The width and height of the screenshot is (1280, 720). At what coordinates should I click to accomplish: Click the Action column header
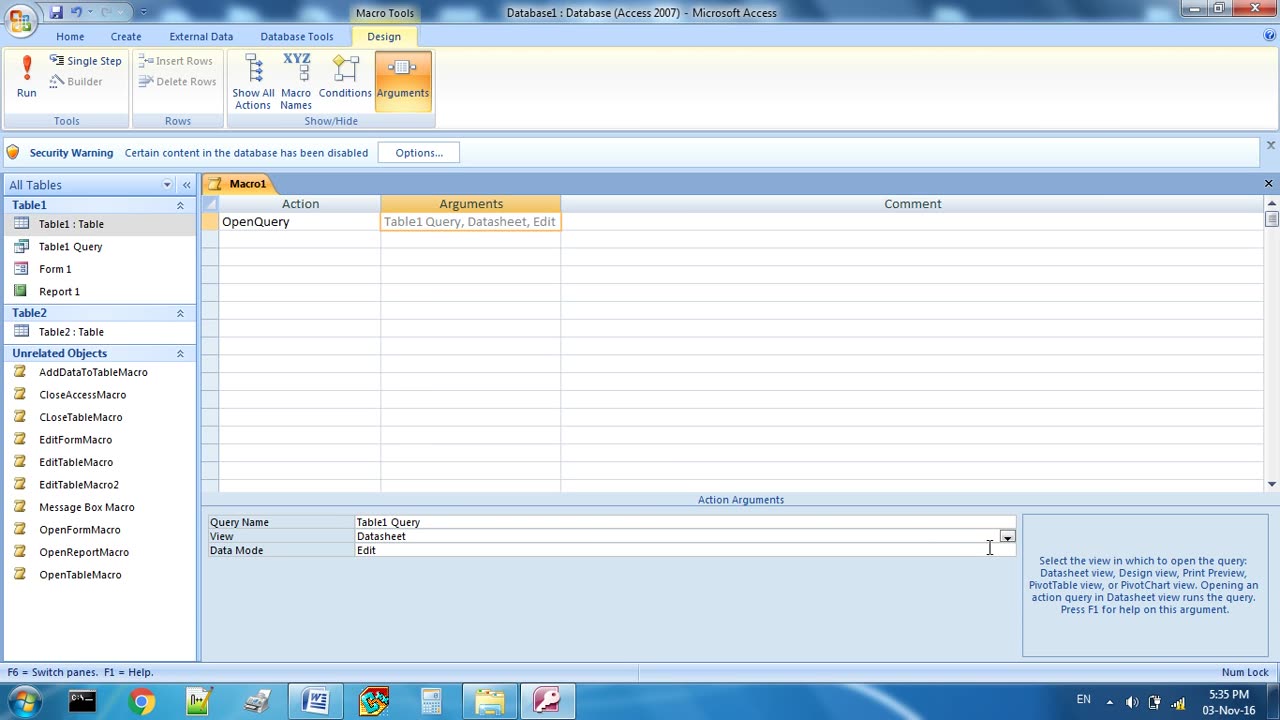click(300, 204)
